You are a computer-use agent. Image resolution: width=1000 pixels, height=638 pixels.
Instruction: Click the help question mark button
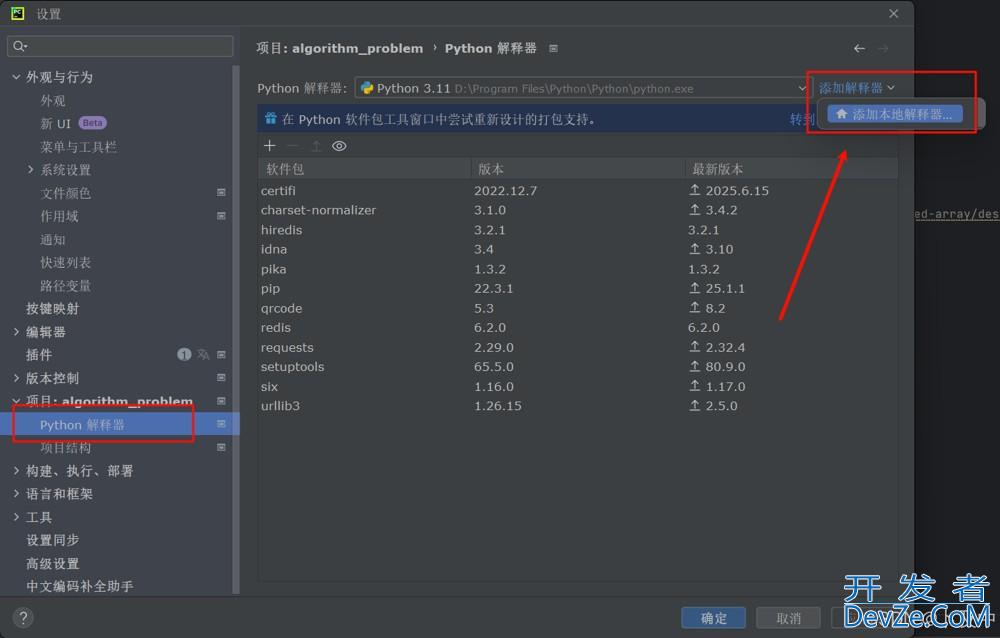(x=23, y=618)
